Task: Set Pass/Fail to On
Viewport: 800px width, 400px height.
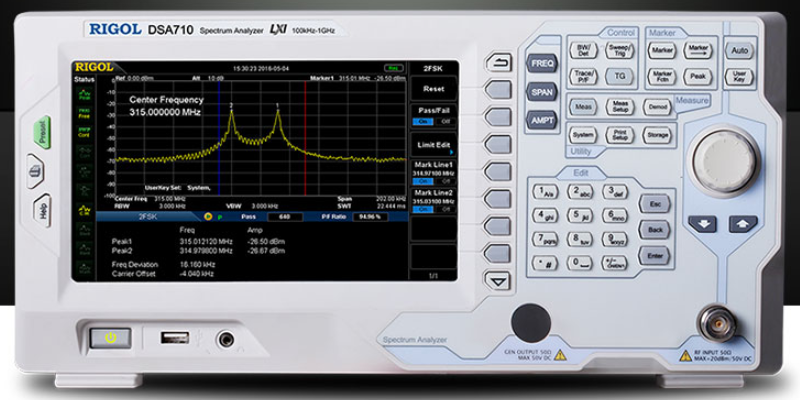Action: coord(423,121)
